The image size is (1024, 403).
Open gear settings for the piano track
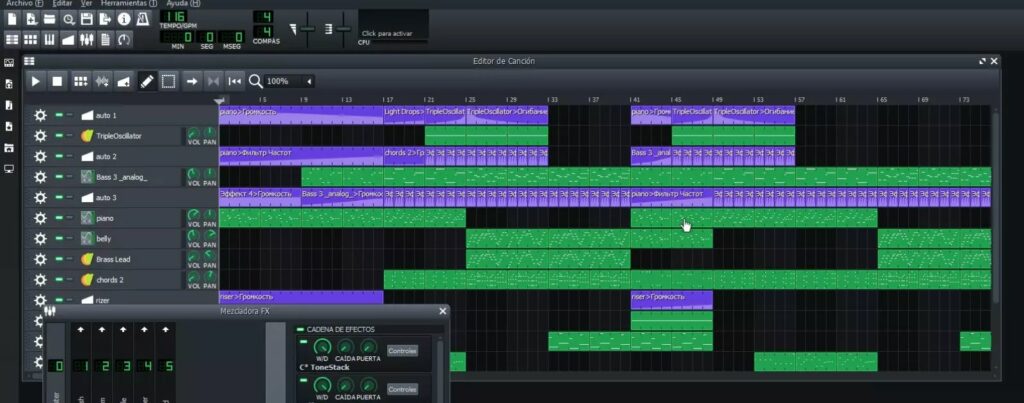click(40, 218)
